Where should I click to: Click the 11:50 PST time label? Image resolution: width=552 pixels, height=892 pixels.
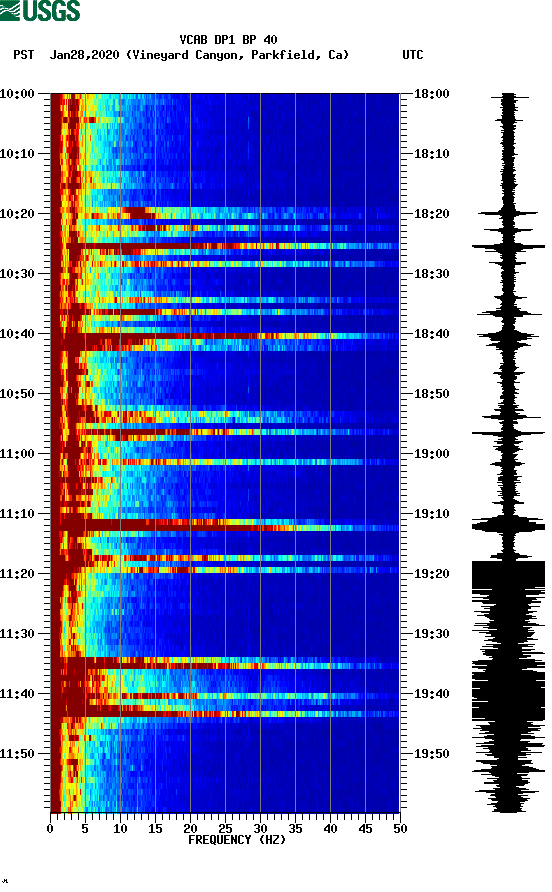[17, 754]
